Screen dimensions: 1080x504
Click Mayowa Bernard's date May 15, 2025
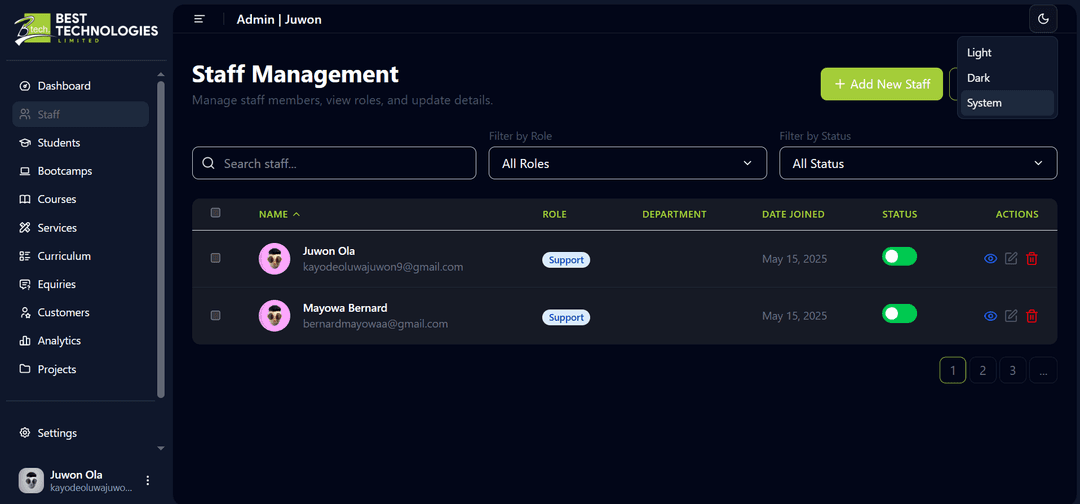pyautogui.click(x=794, y=316)
